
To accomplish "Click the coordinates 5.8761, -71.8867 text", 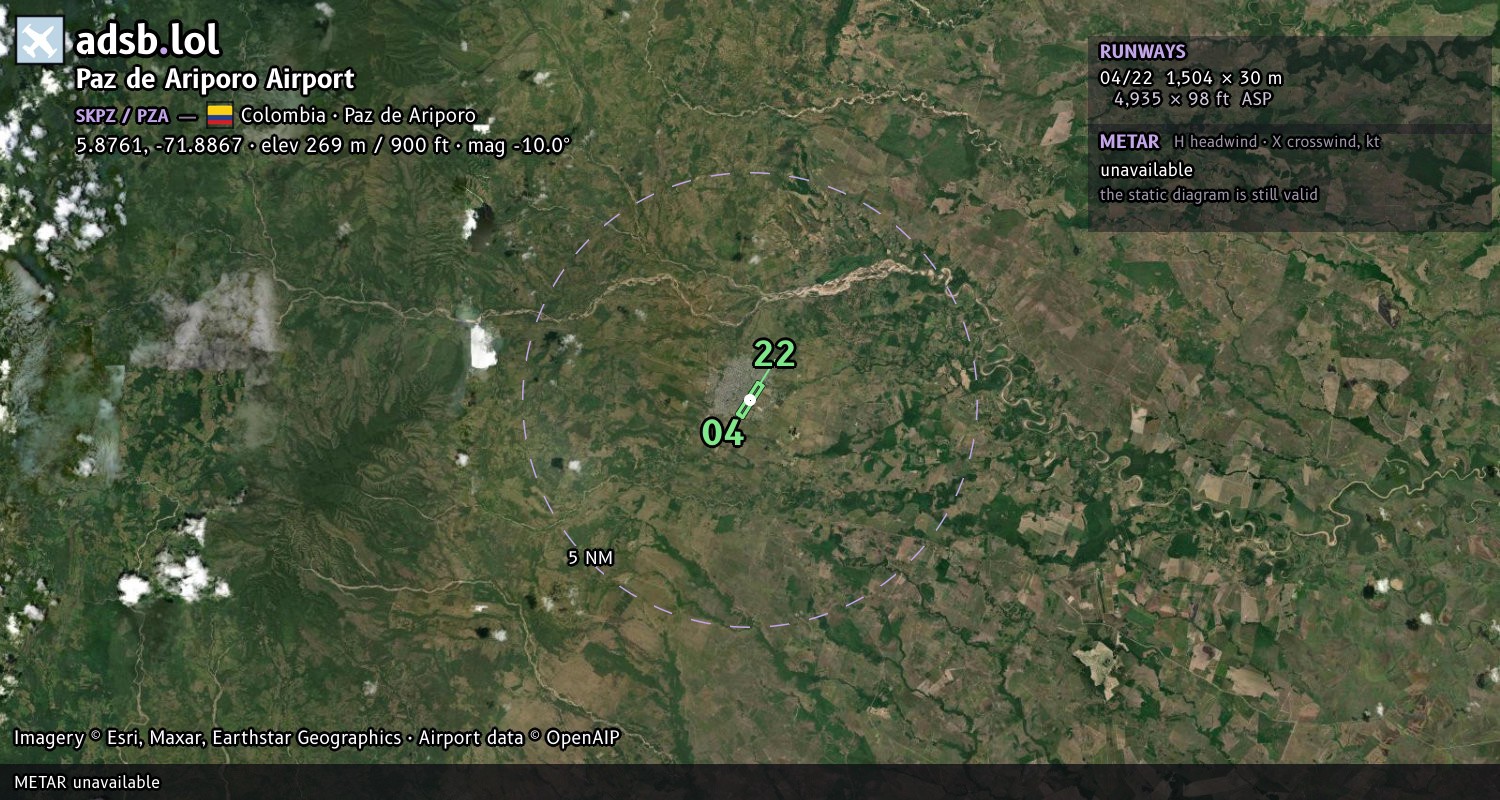I will (159, 145).
